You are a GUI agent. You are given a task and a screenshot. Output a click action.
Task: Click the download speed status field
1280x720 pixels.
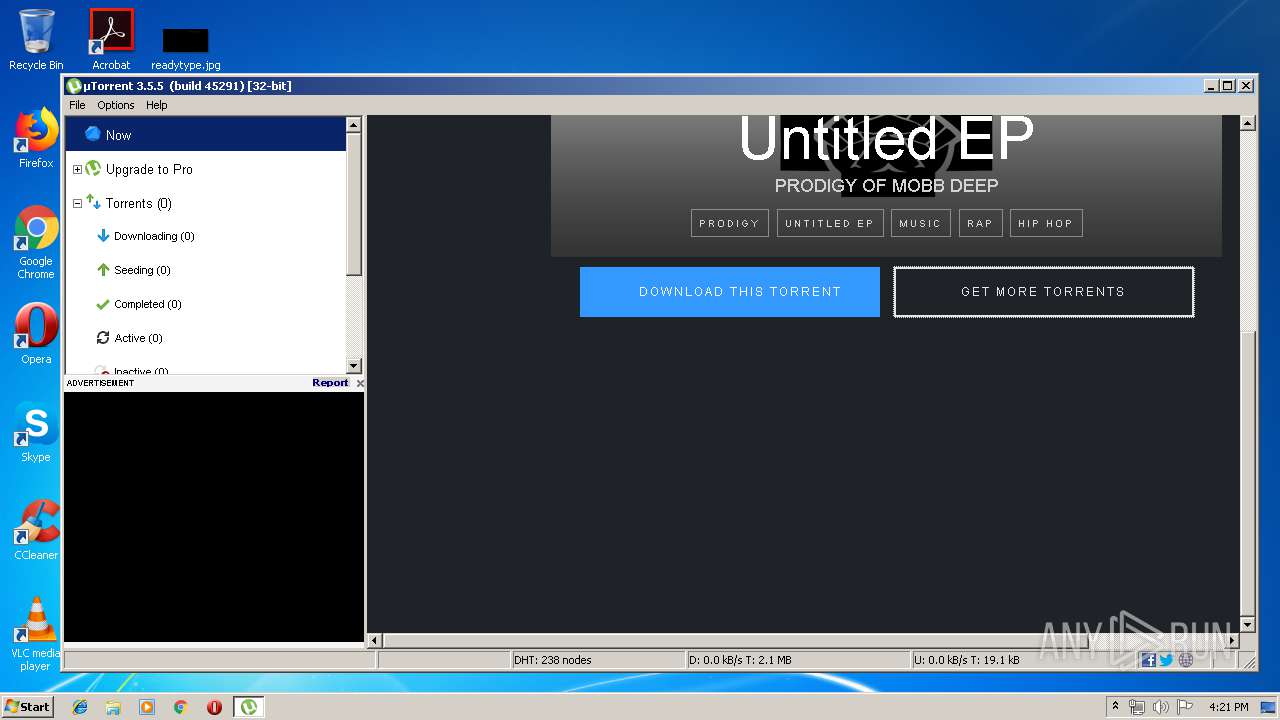click(x=797, y=660)
